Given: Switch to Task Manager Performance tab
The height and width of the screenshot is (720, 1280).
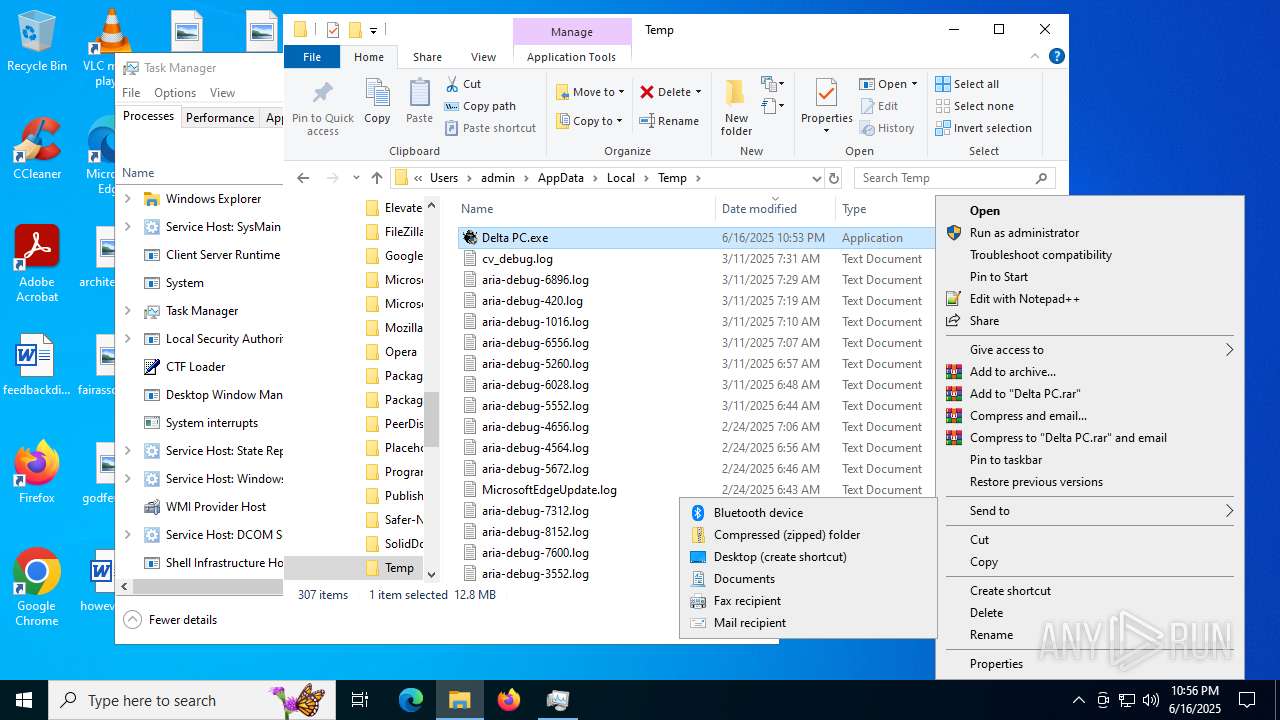Looking at the screenshot, I should [220, 117].
